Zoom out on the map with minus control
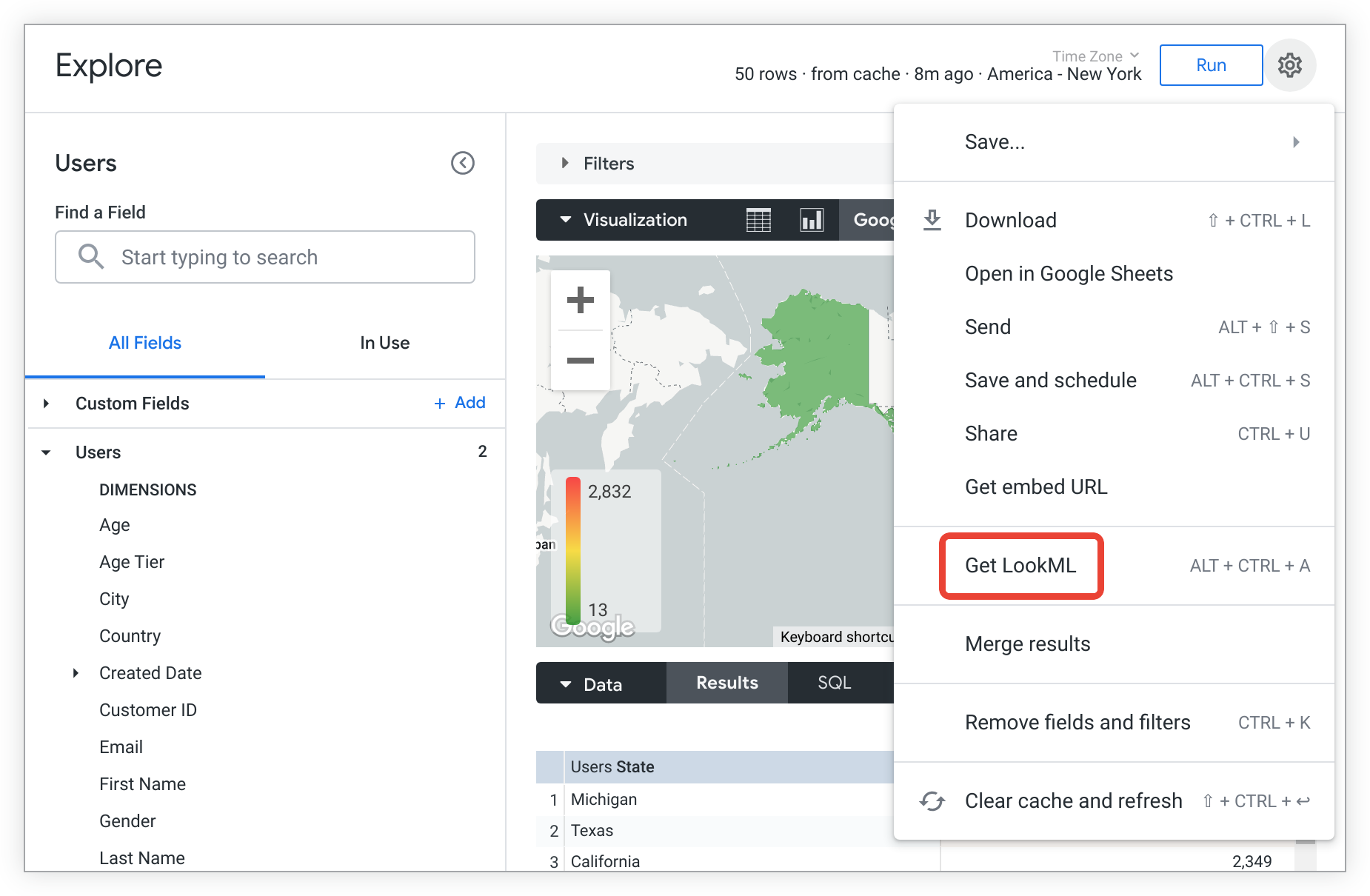This screenshot has height=896, width=1370. [580, 360]
